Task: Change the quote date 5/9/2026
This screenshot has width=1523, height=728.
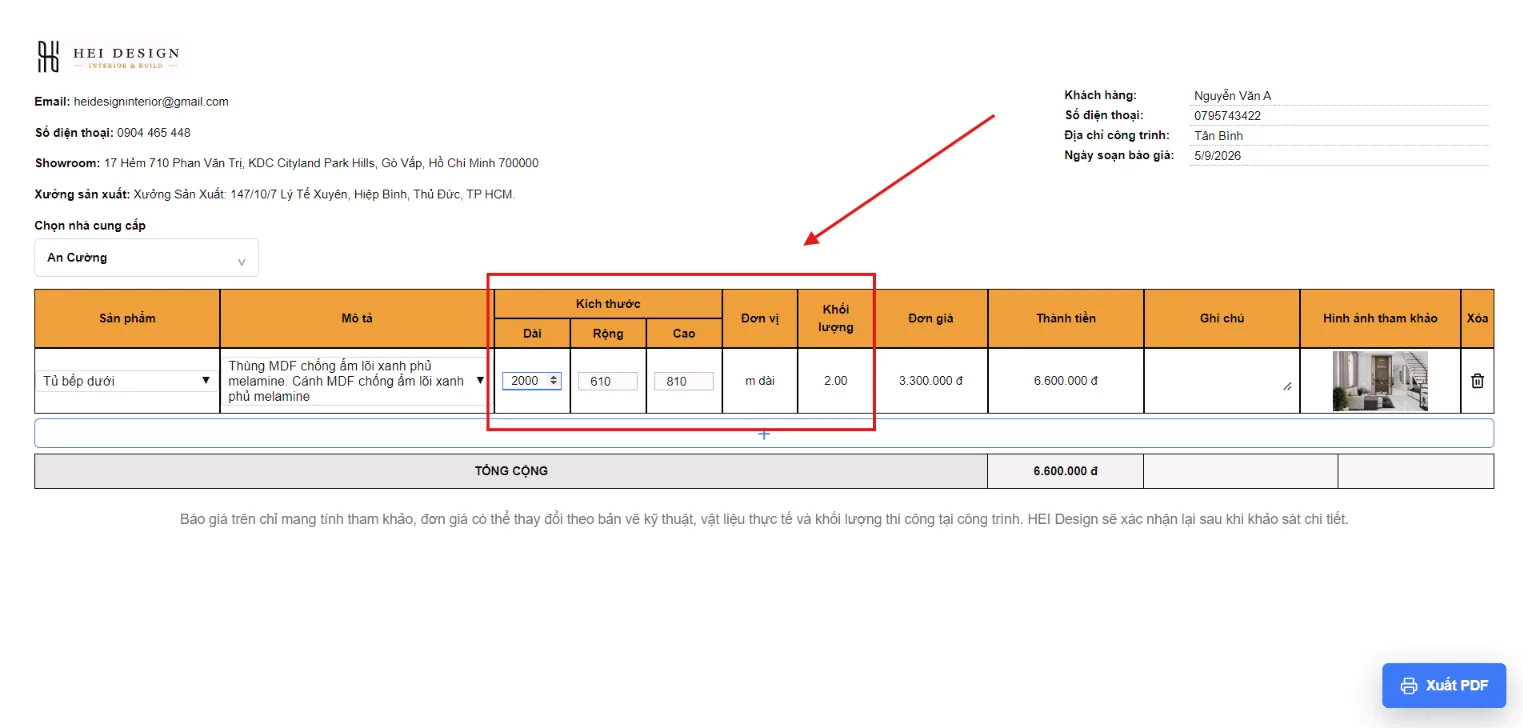Action: point(1339,156)
